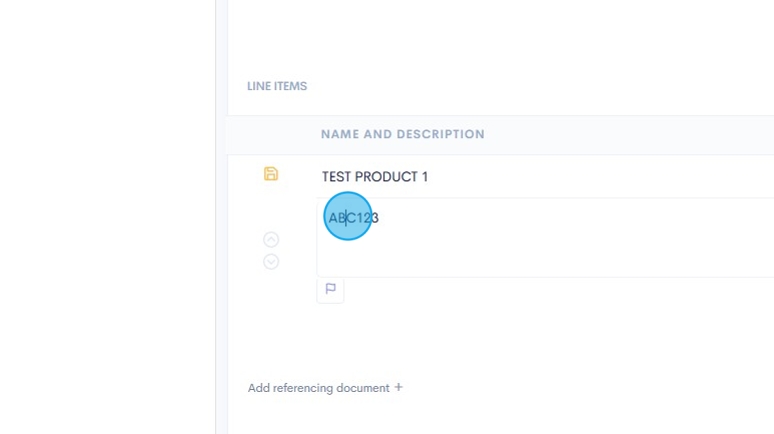The image size is (774, 434).
Task: Move line item down with circled chevron
Action: pyautogui.click(x=271, y=262)
